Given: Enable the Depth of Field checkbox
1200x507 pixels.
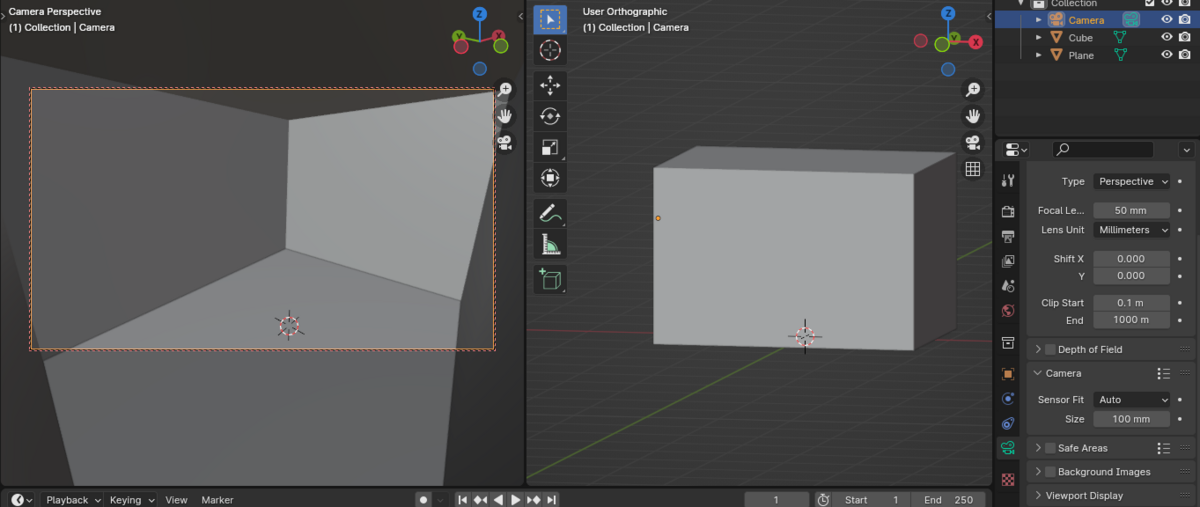Looking at the screenshot, I should [1050, 349].
